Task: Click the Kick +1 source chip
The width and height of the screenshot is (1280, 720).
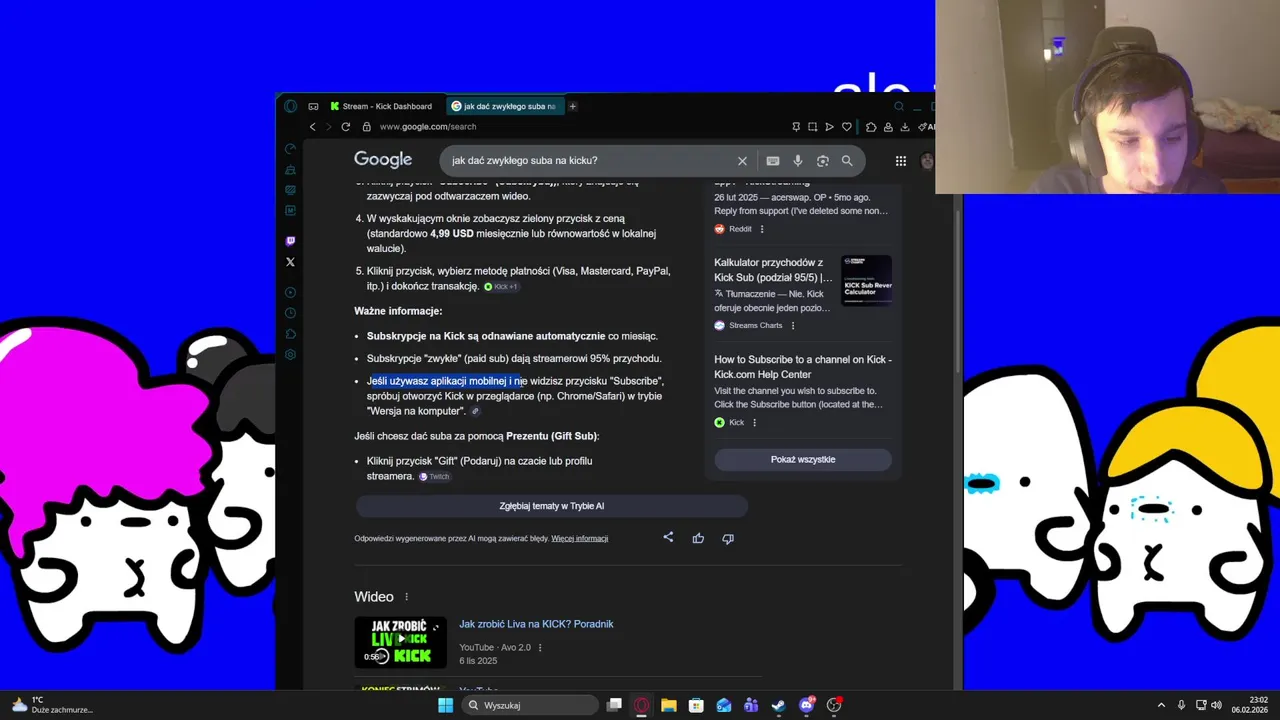Action: coord(501,287)
